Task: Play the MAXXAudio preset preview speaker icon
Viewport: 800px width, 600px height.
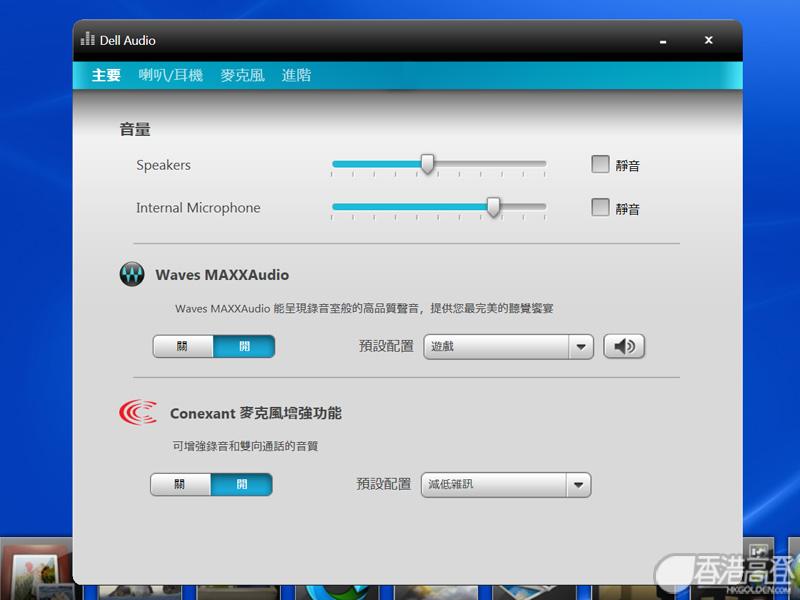Action: tap(624, 347)
